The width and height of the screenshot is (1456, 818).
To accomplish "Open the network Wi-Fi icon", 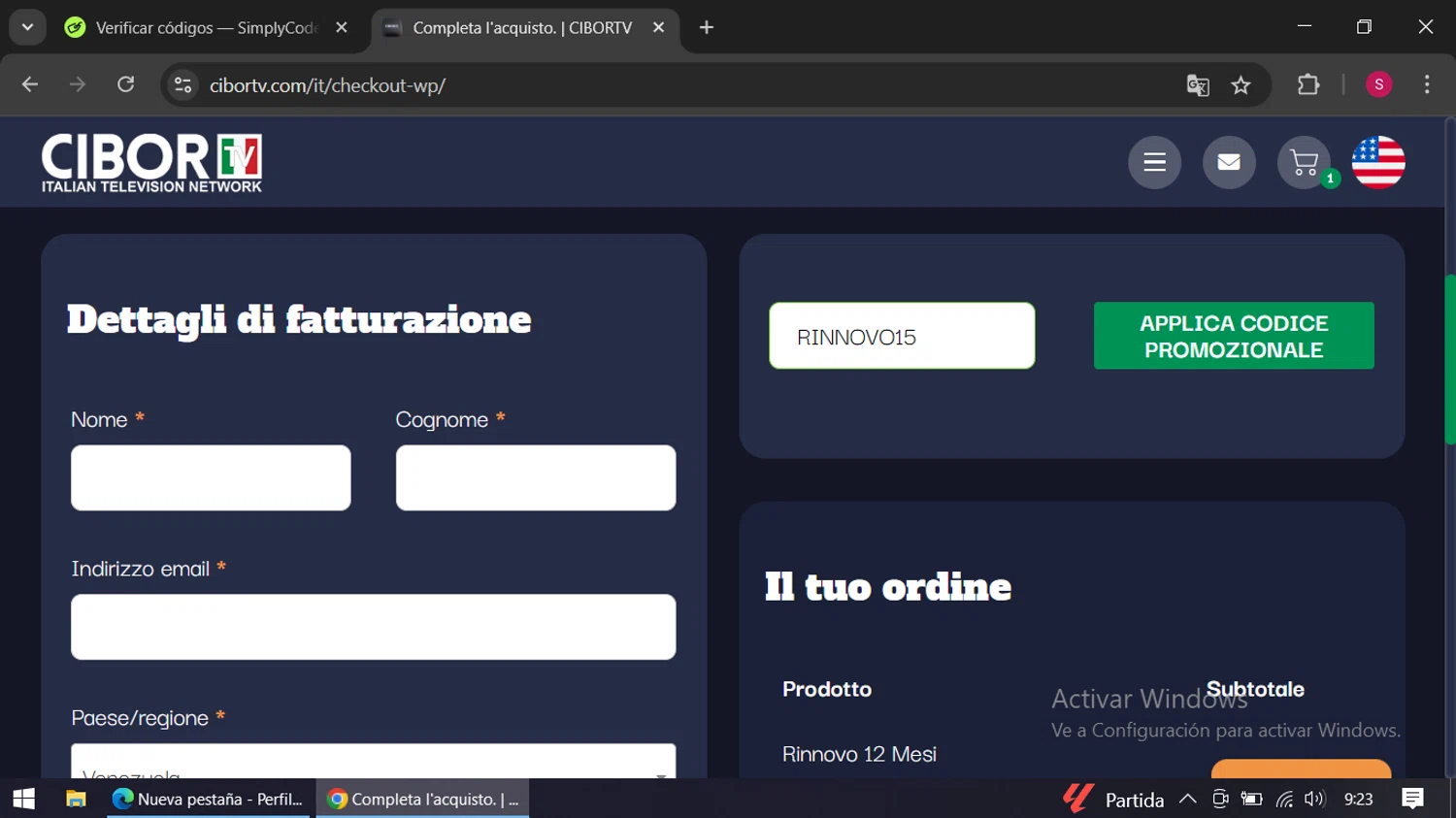I will [x=1284, y=799].
